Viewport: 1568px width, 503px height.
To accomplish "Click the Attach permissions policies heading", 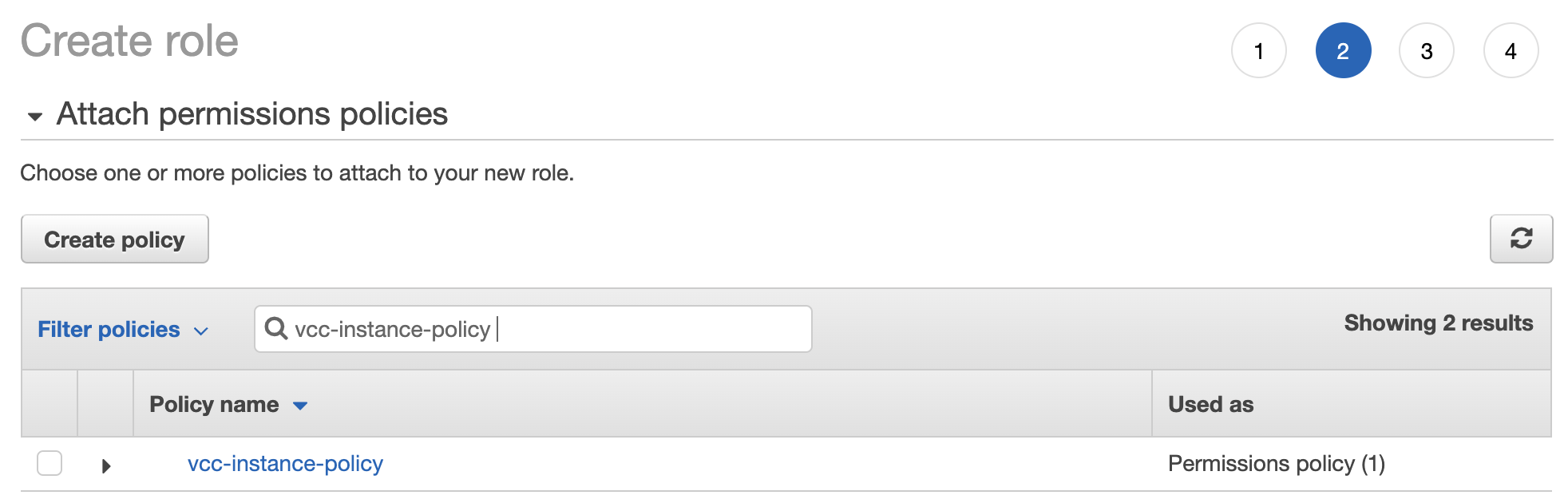I will (x=252, y=113).
